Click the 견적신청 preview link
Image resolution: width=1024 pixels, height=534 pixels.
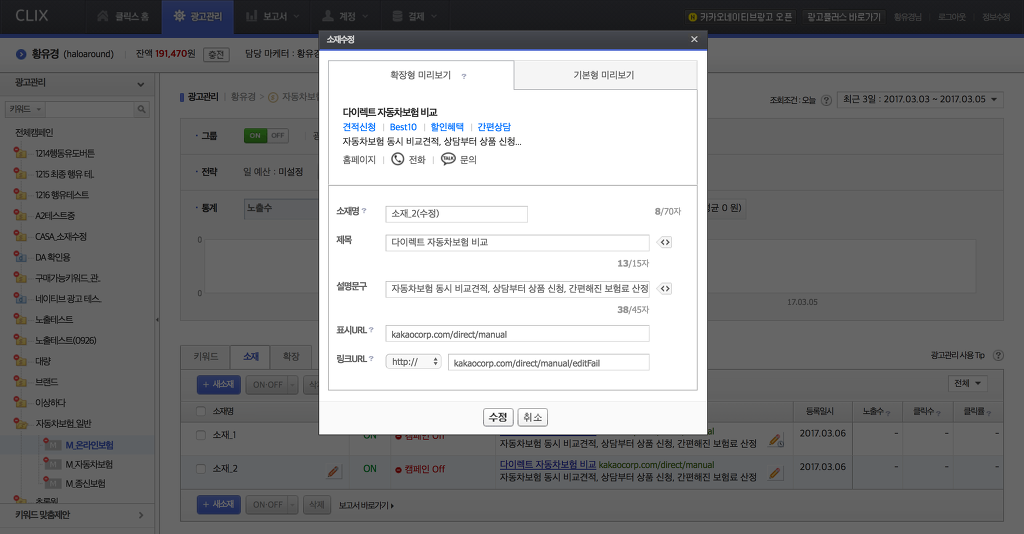(x=359, y=127)
